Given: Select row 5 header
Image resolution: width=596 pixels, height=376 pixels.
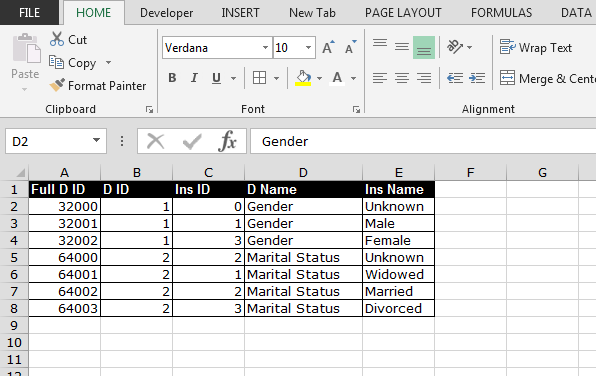Looking at the screenshot, I should tap(14, 257).
